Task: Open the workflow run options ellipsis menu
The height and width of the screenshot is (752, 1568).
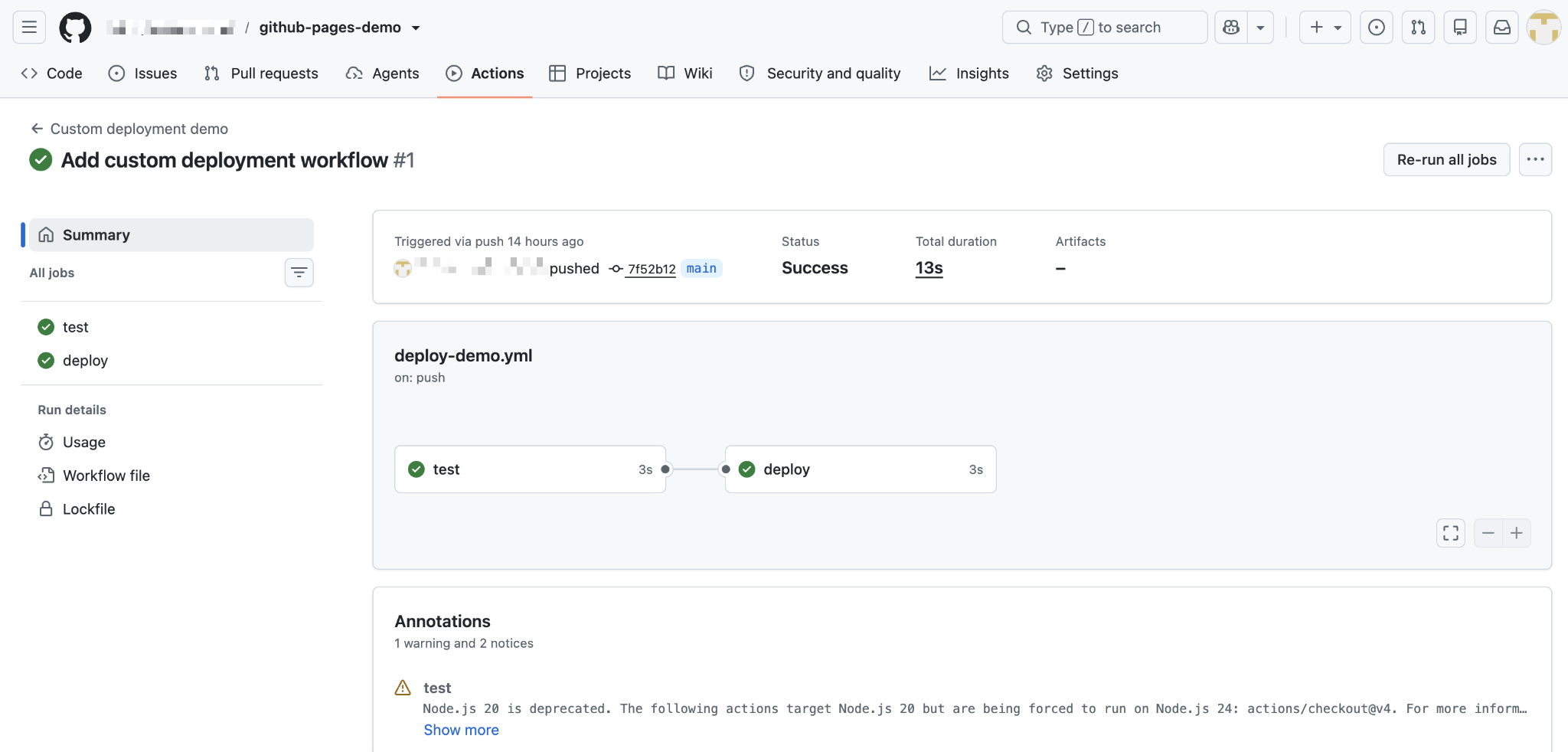Action: click(1535, 159)
